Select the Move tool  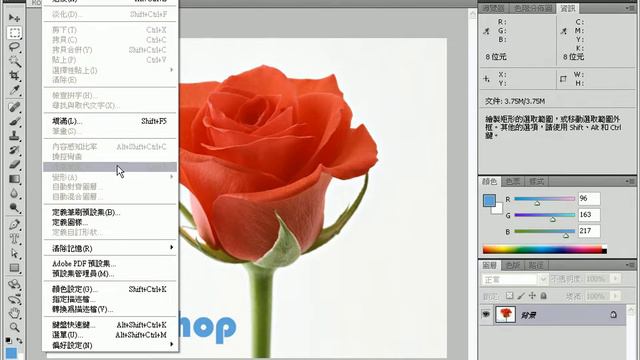14,18
